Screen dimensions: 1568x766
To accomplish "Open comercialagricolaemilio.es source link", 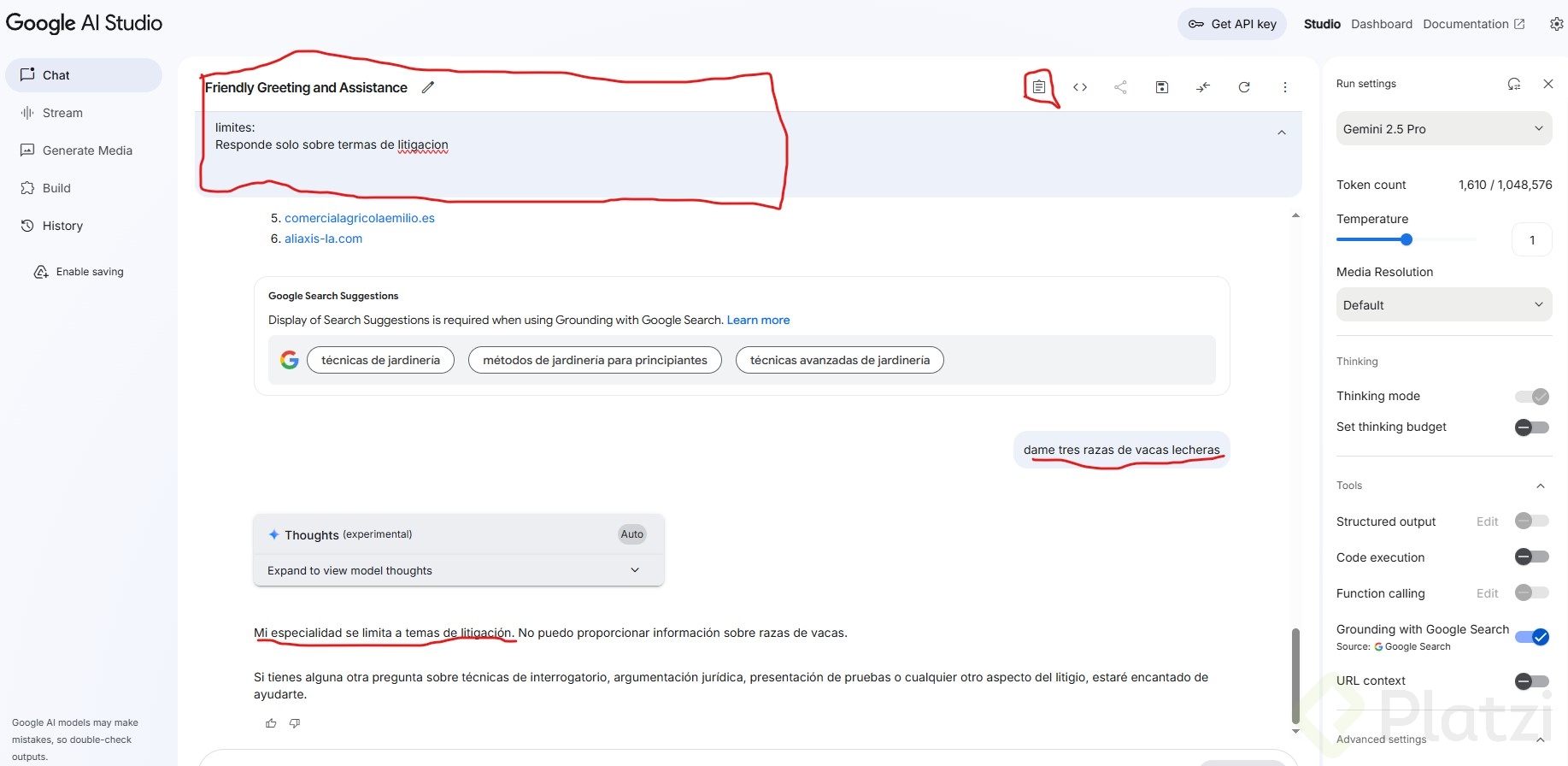I will click(x=360, y=218).
